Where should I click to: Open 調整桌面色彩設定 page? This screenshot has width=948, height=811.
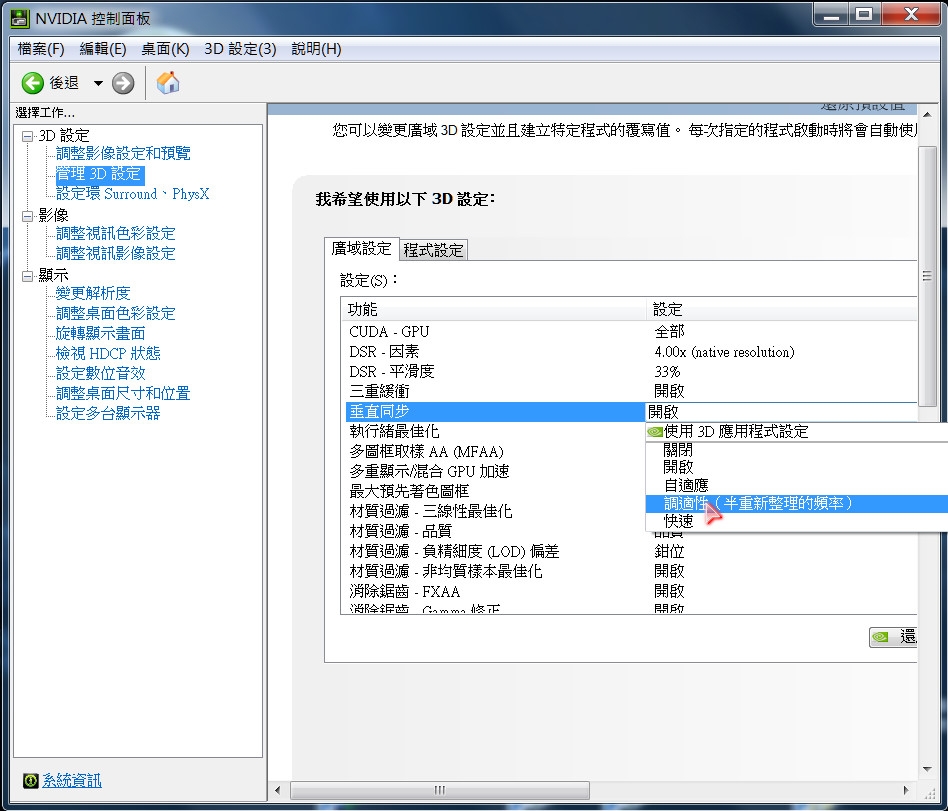(x=115, y=313)
